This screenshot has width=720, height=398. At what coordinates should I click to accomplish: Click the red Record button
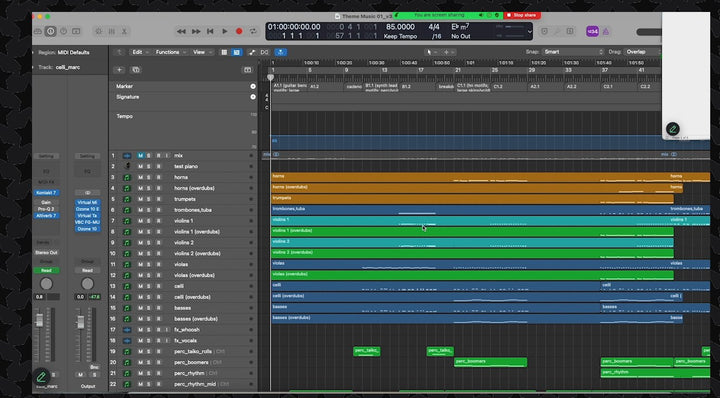click(x=239, y=31)
